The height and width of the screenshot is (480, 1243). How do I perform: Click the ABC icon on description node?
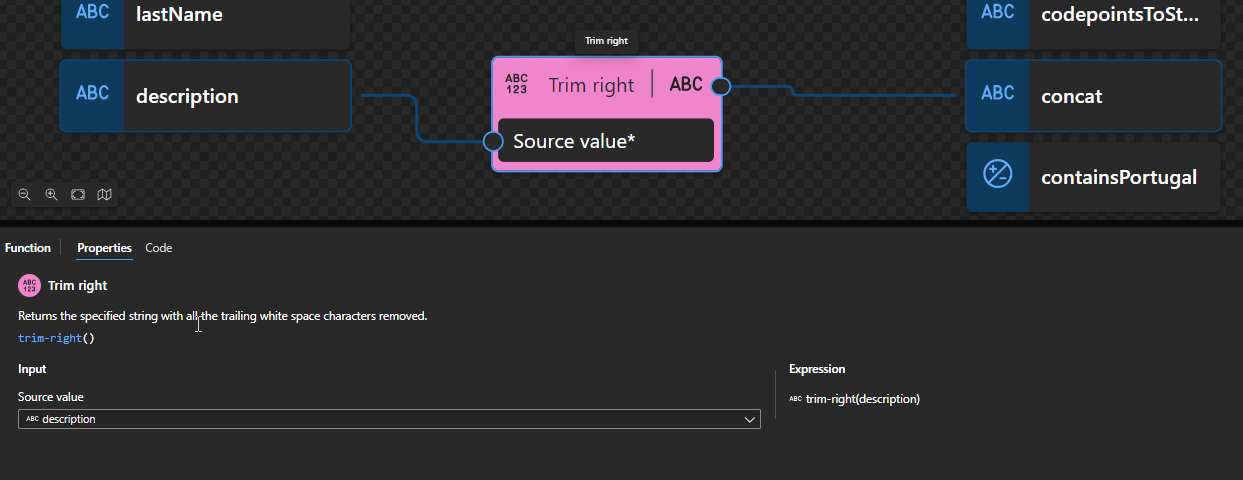coord(92,94)
